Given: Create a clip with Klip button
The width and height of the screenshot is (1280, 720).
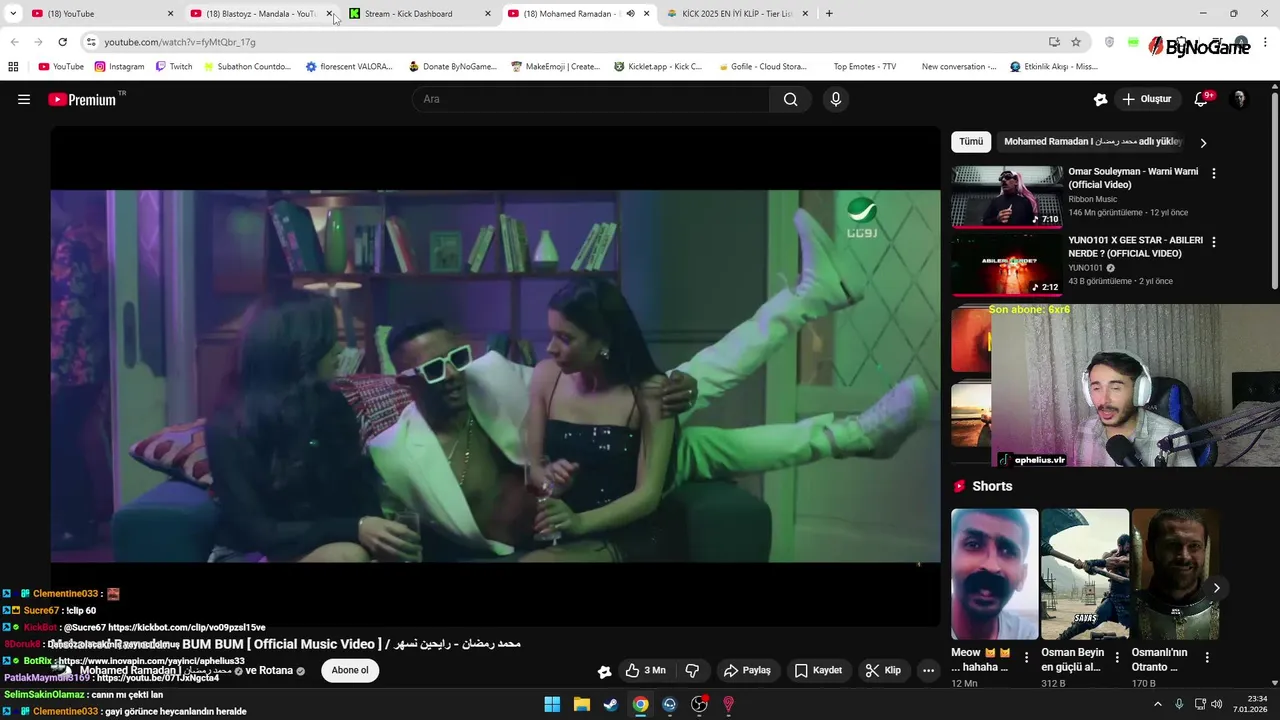Looking at the screenshot, I should (883, 670).
